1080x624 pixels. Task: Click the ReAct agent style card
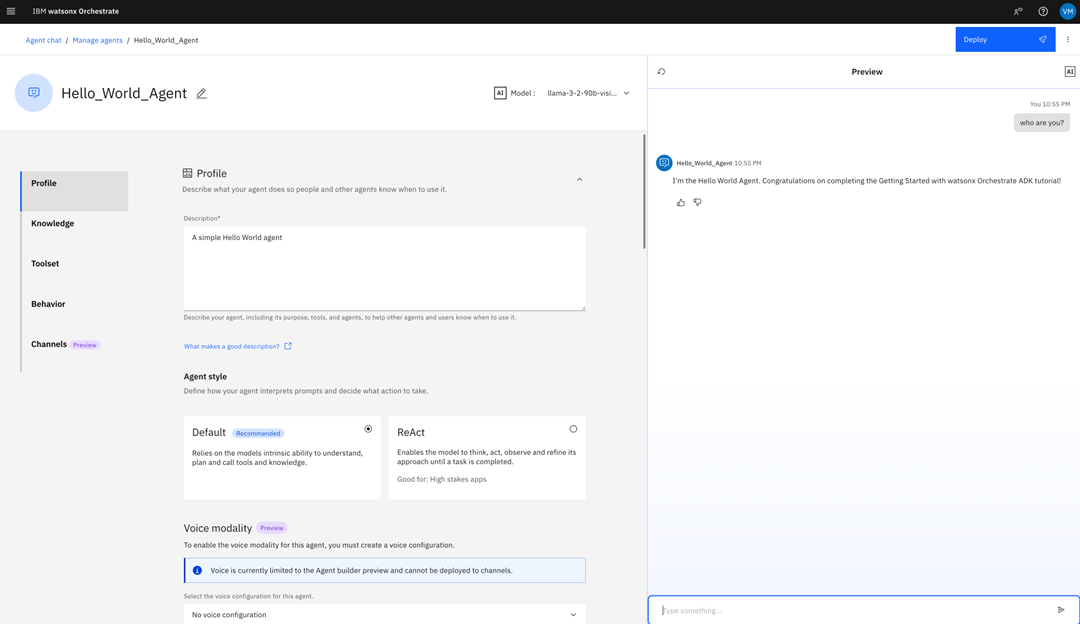pos(487,457)
